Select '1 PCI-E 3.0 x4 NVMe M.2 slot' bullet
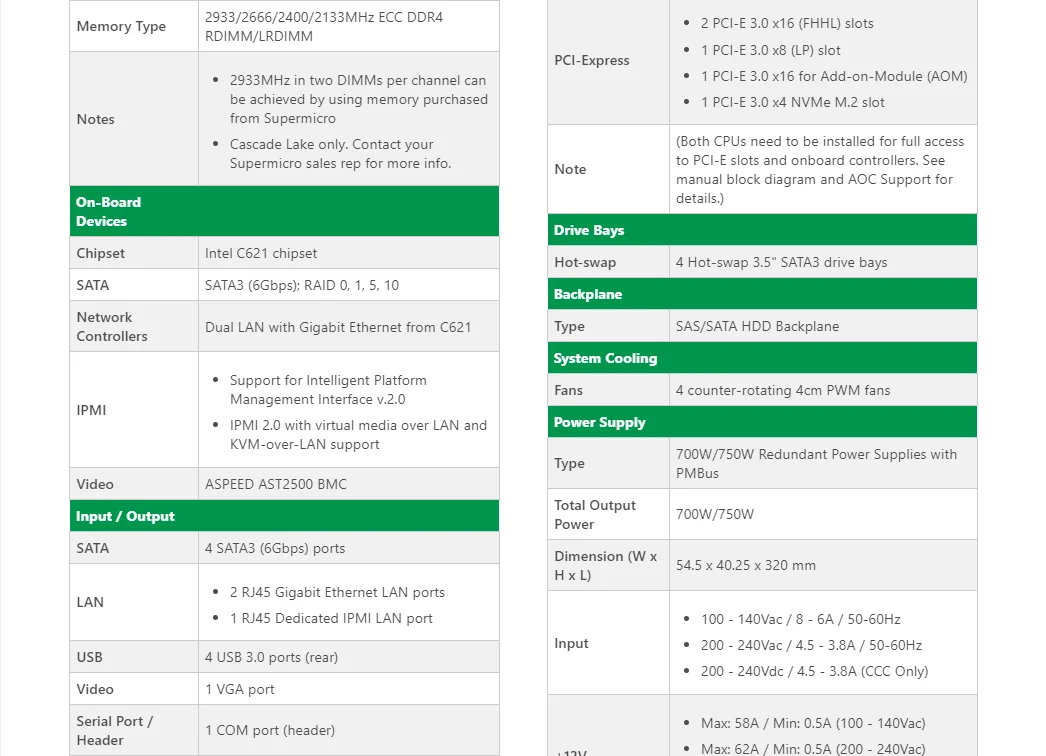1046x756 pixels. pos(793,103)
